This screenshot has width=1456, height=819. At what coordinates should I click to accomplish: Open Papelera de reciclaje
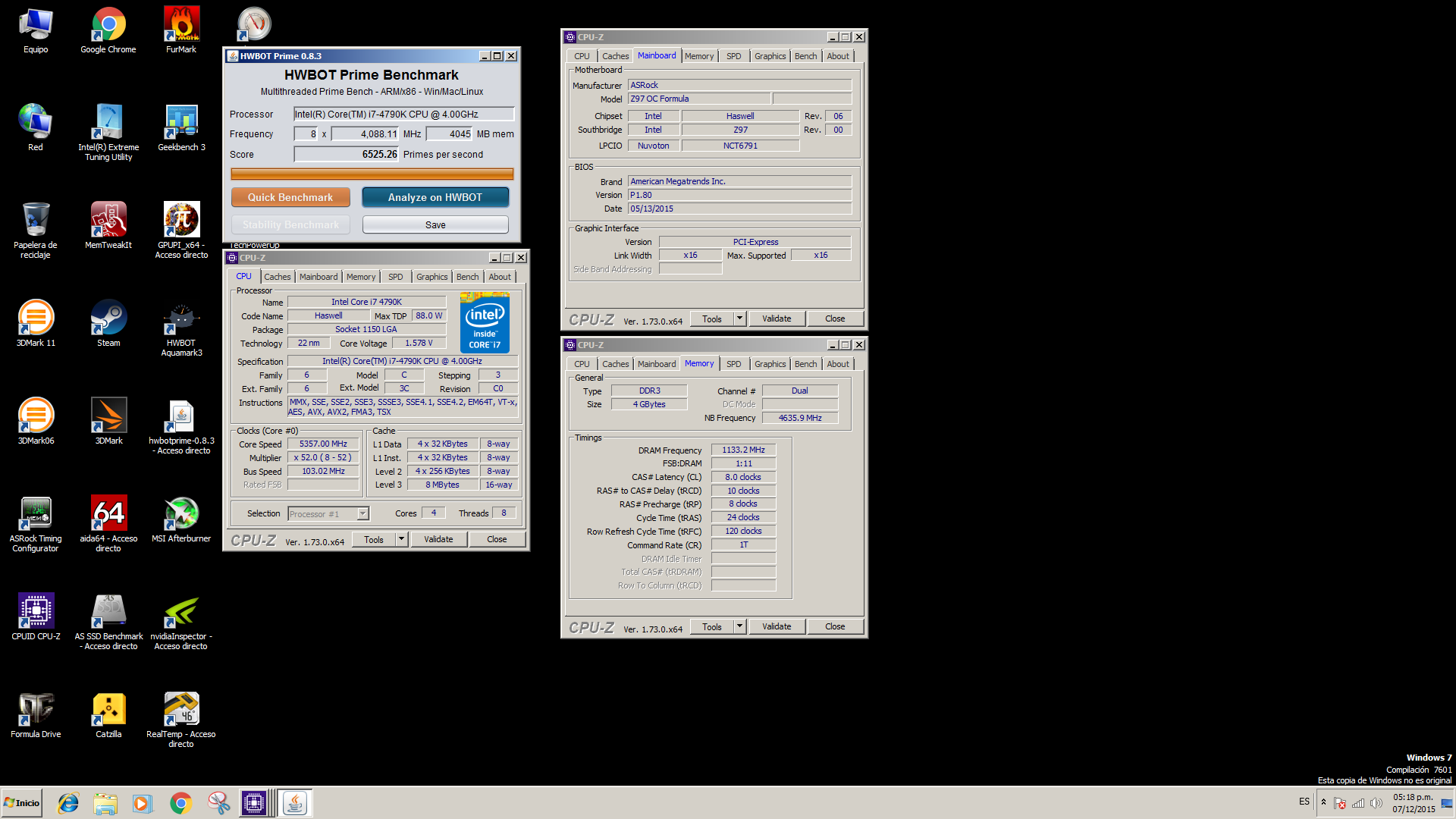(x=36, y=230)
